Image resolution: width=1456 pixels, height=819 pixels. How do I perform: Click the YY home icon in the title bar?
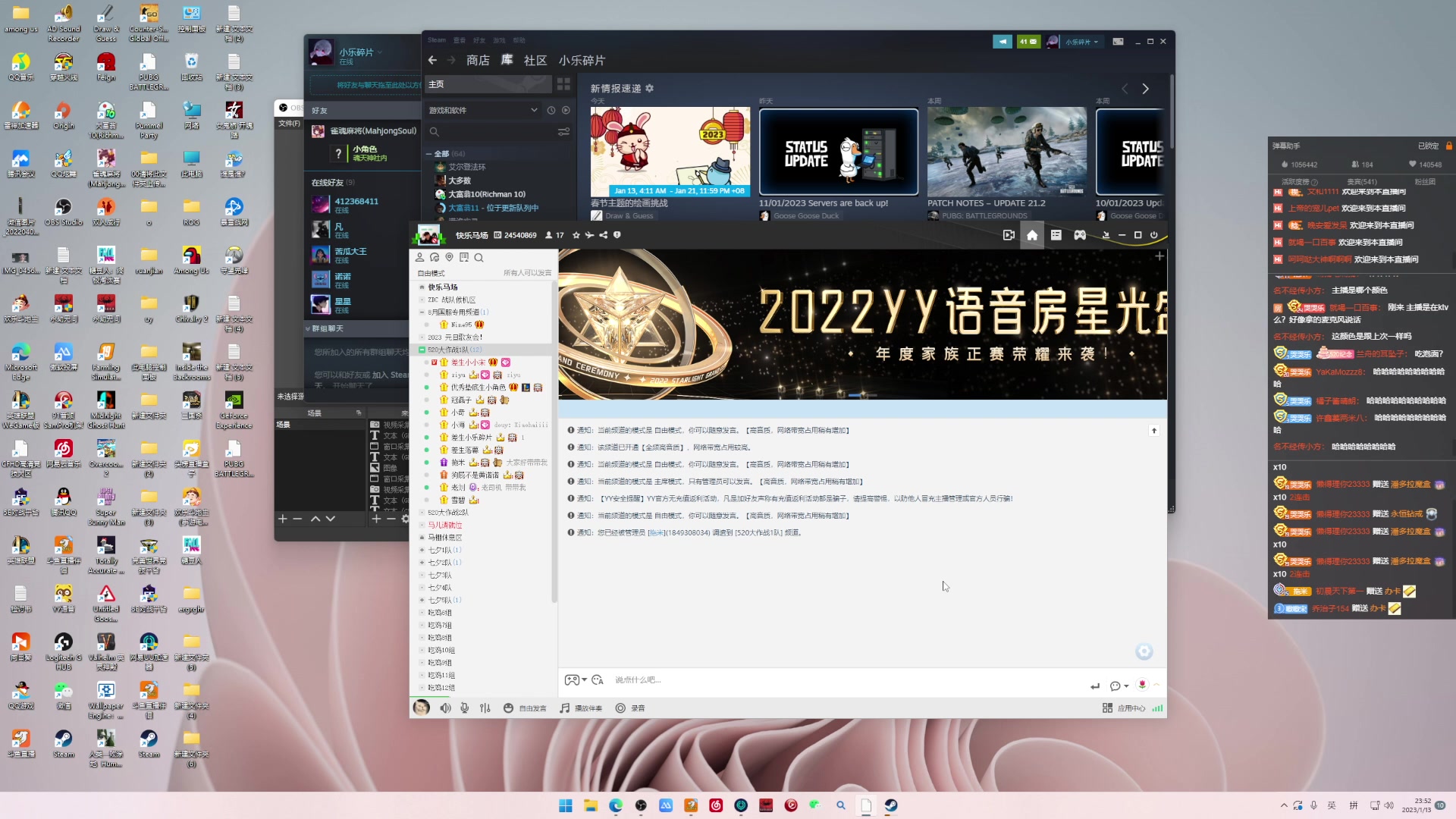tap(1032, 235)
